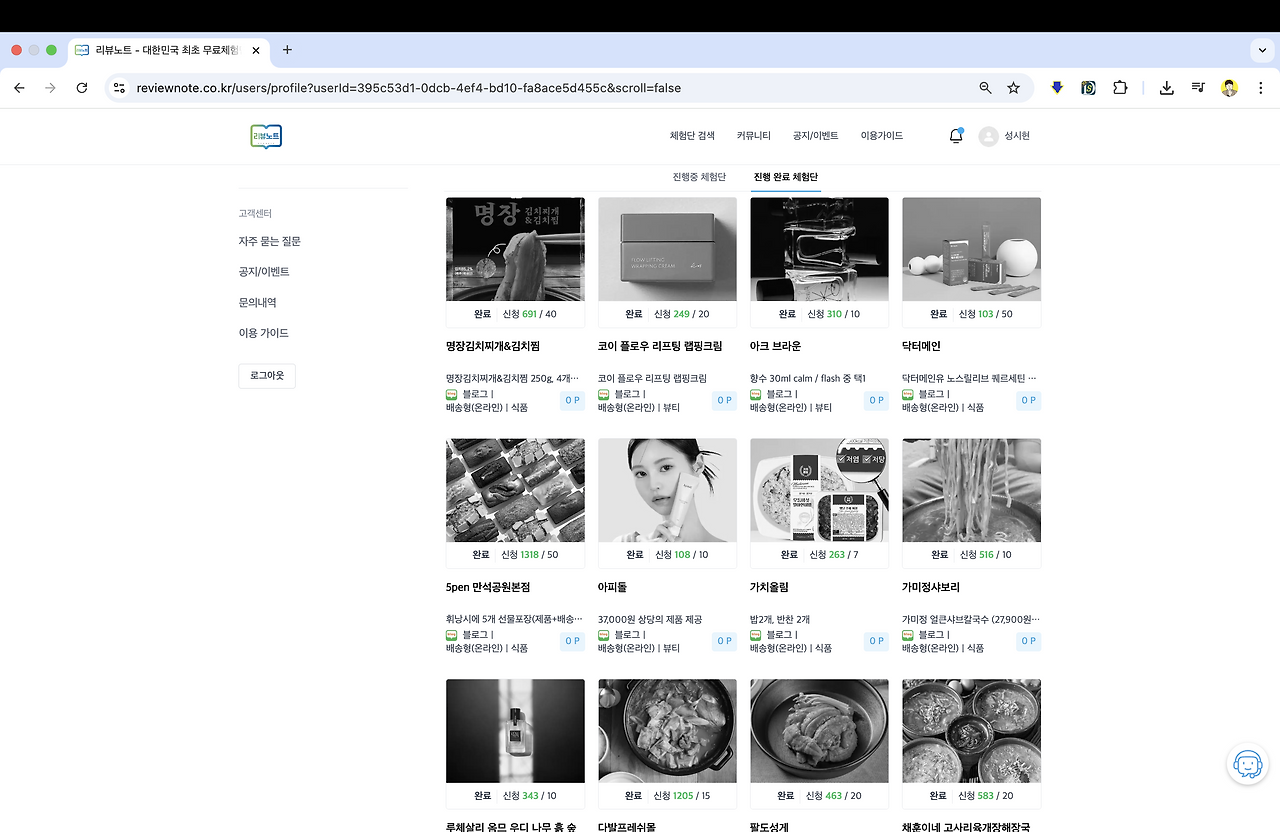
Task: Open 체험단 검색 in the header
Action: point(692,136)
